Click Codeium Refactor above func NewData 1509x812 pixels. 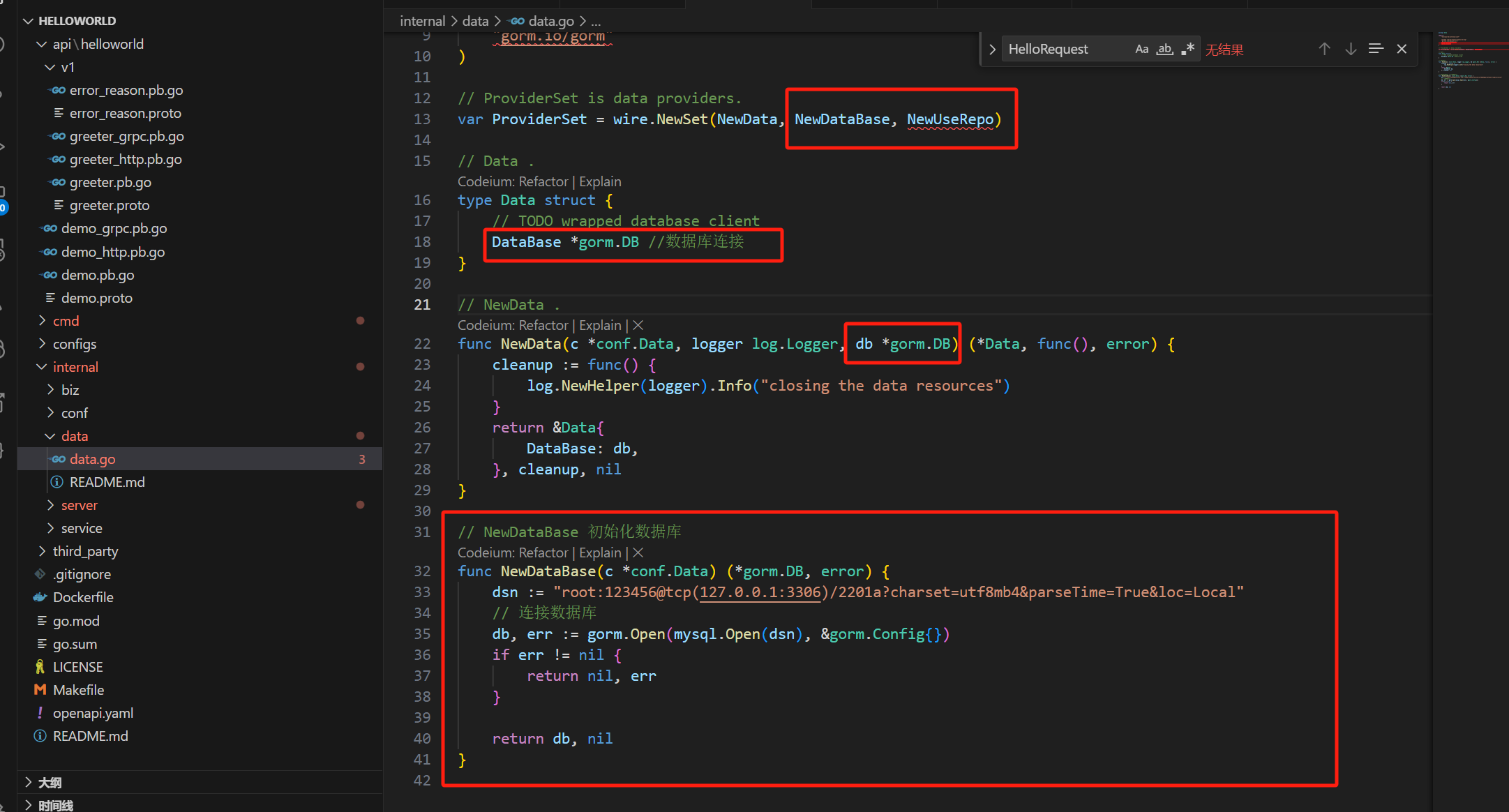pyautogui.click(x=543, y=325)
